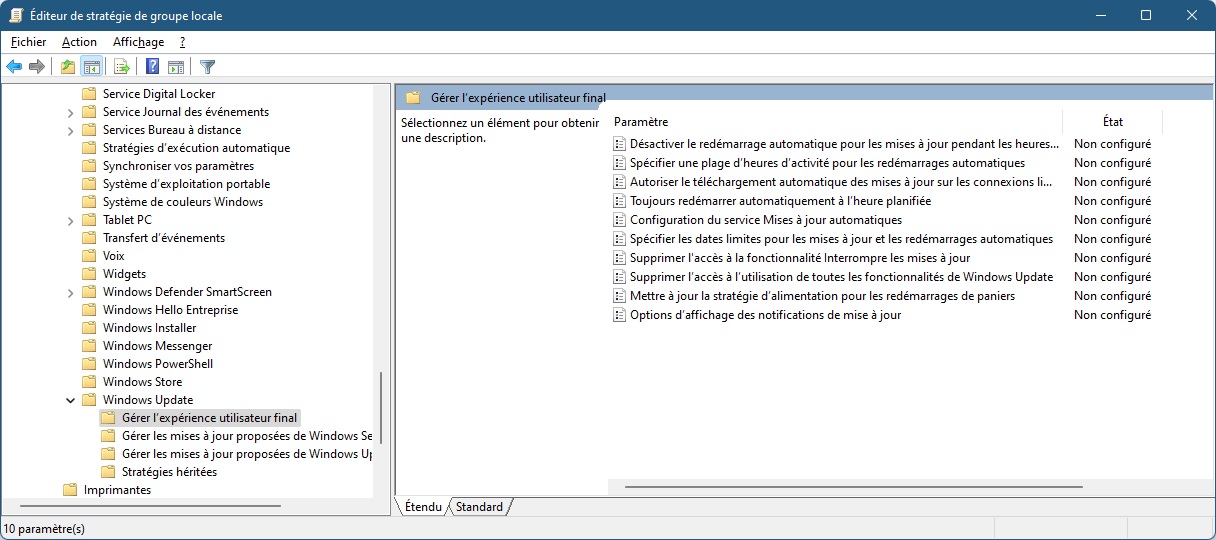1216x540 pixels.
Task: Expand the Services Bureau à distance node
Action: pyautogui.click(x=70, y=130)
